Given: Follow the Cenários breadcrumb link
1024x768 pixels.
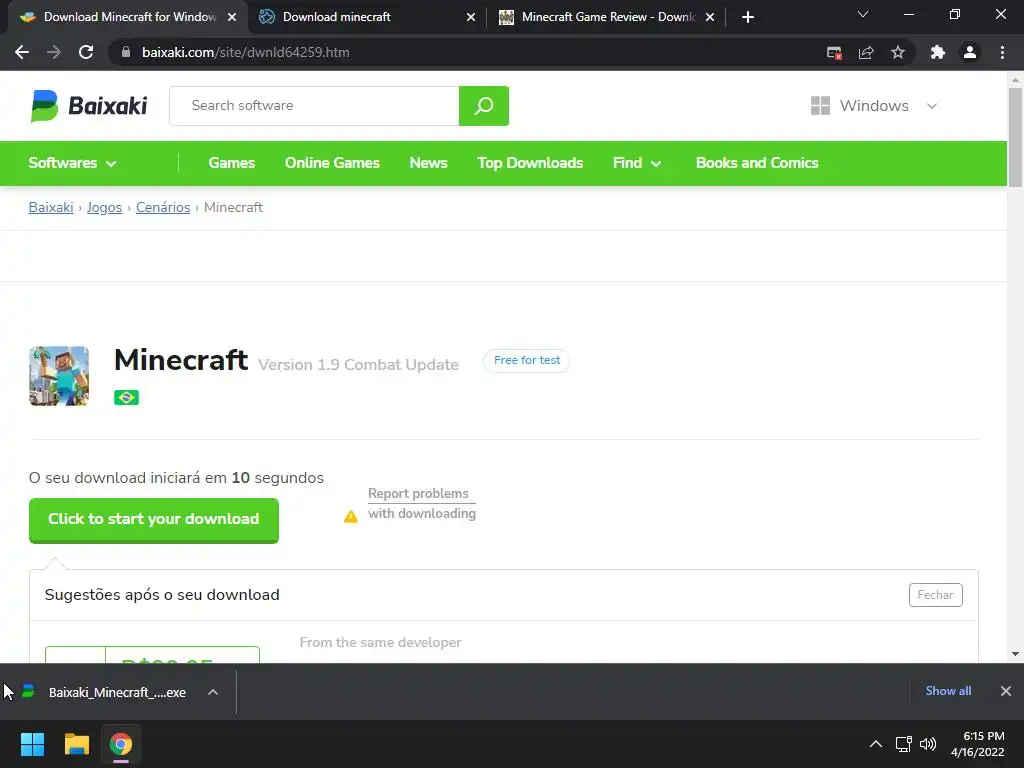Looking at the screenshot, I should [x=163, y=208].
